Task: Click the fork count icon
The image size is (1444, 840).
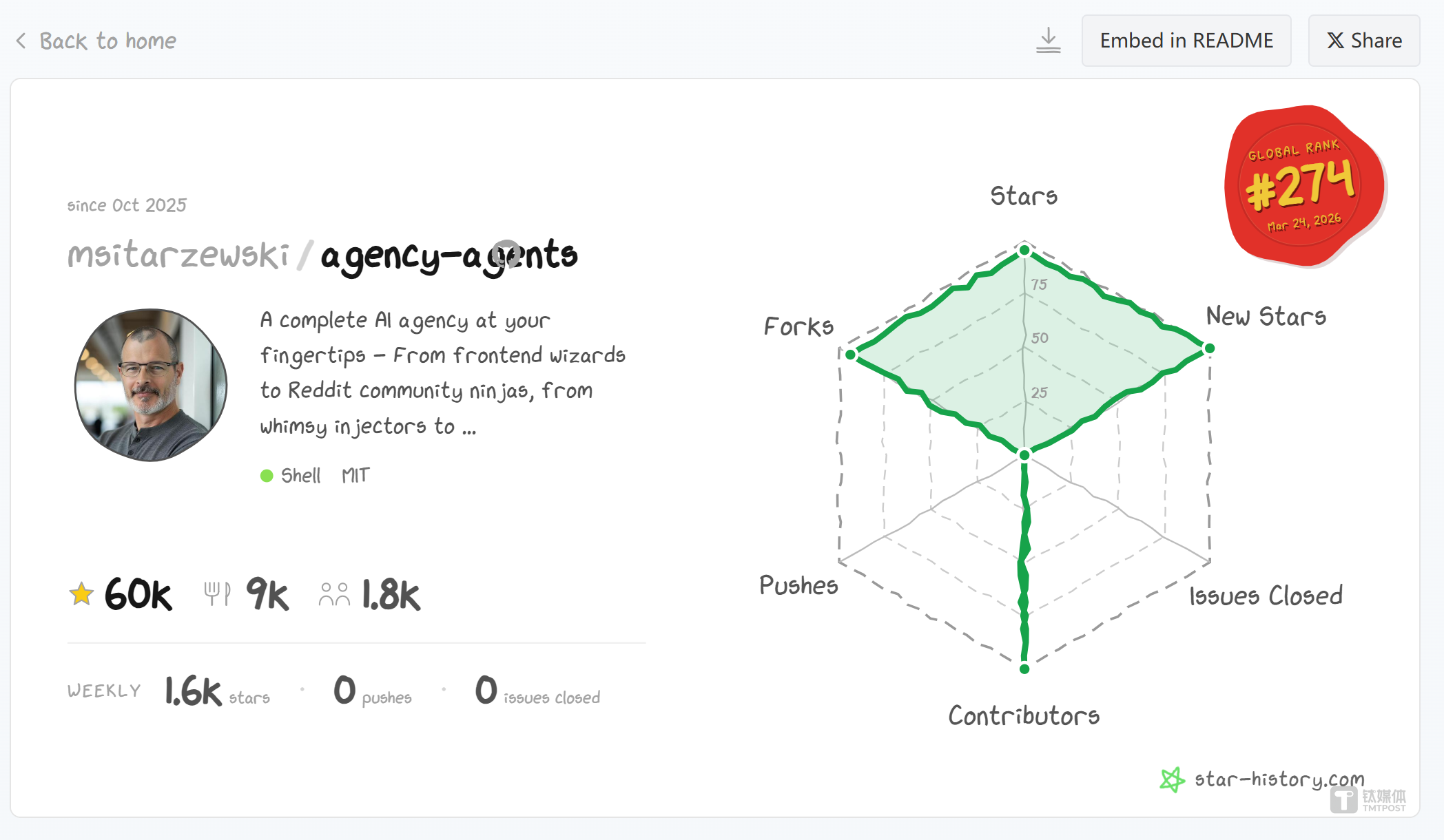Action: pyautogui.click(x=217, y=594)
